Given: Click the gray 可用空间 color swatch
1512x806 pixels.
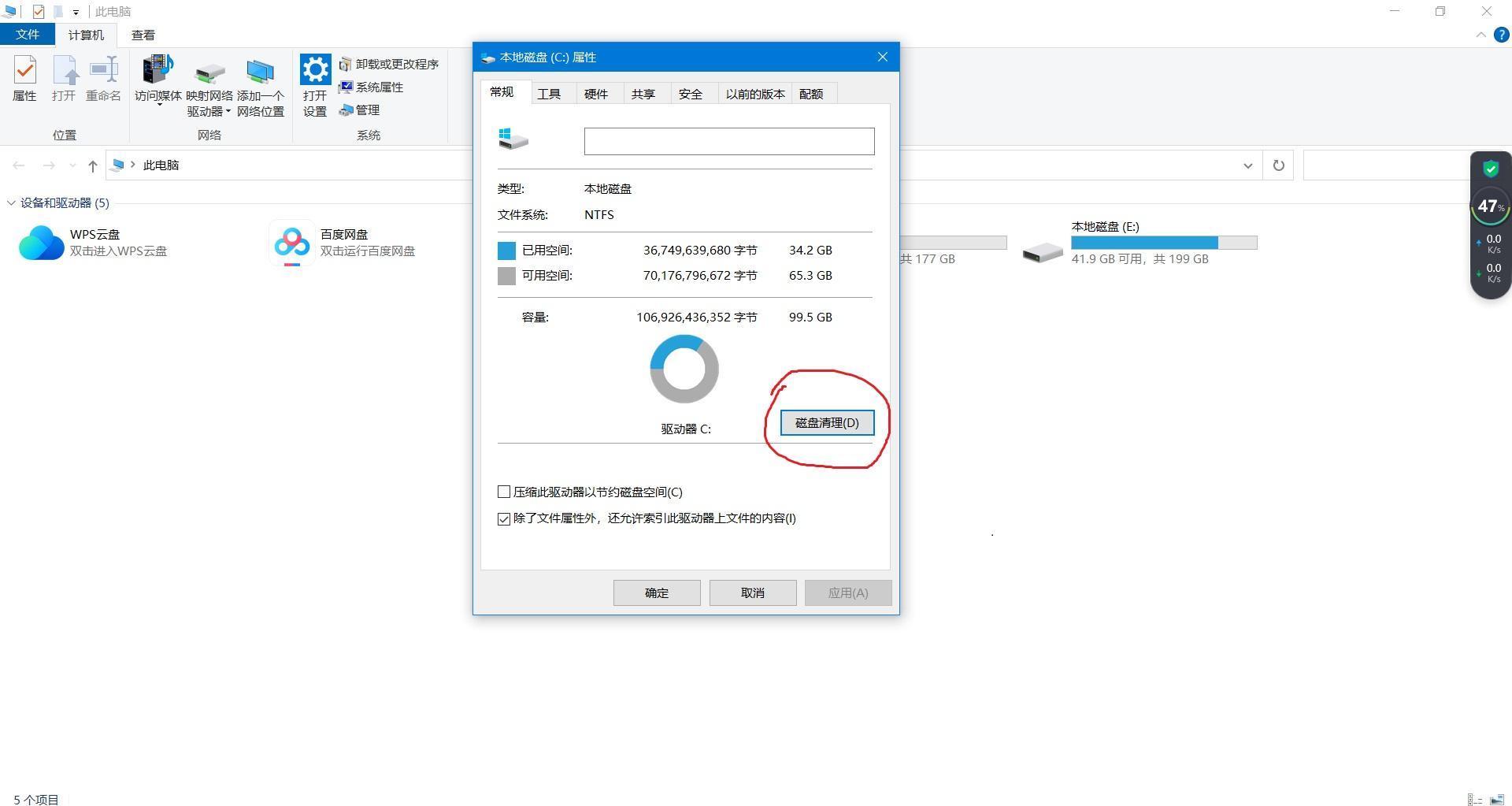Looking at the screenshot, I should coord(506,276).
